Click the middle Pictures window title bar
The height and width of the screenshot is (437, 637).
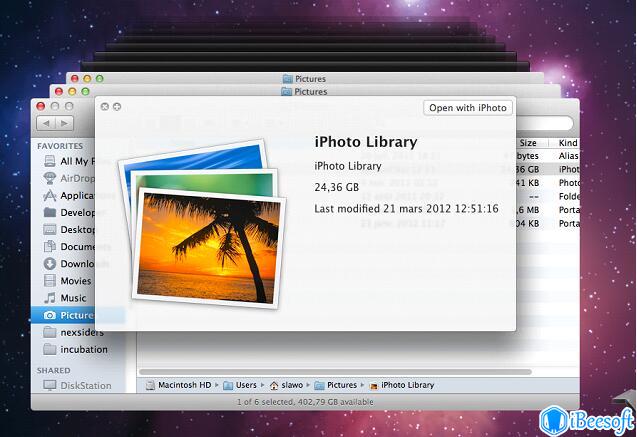point(305,92)
